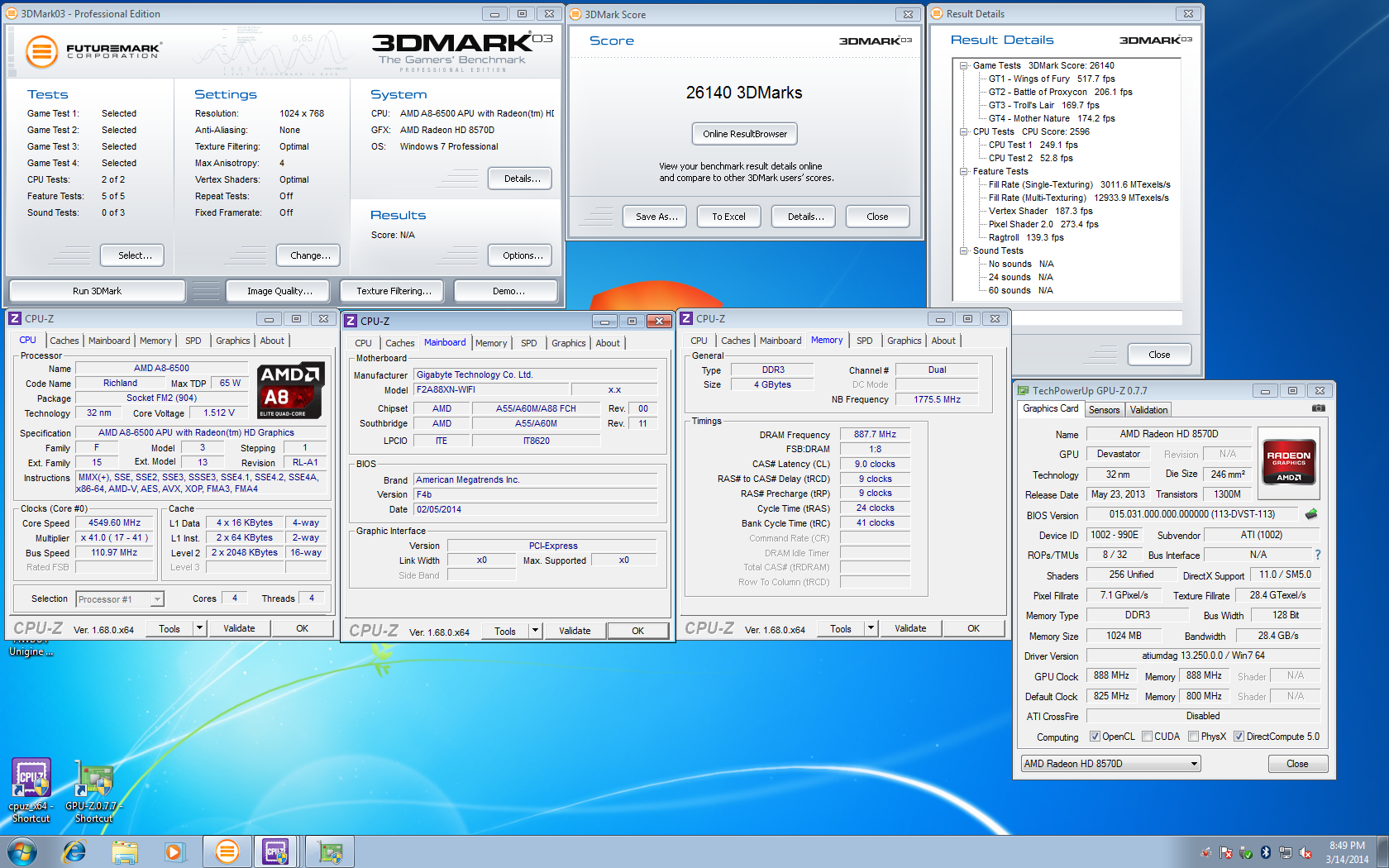Click the Image Quality... button
Viewport: 1389px width, 868px height.
(x=279, y=291)
